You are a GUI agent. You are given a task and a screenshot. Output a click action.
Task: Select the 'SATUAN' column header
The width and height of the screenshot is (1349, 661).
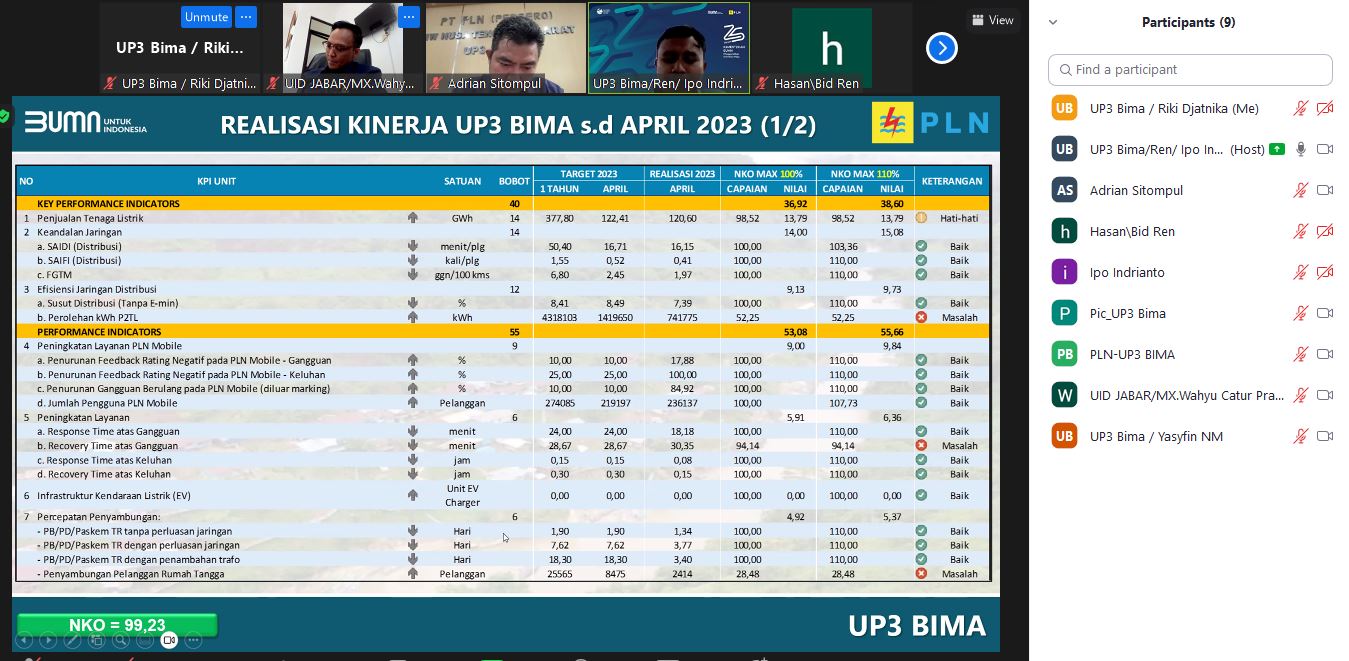pyautogui.click(x=462, y=181)
